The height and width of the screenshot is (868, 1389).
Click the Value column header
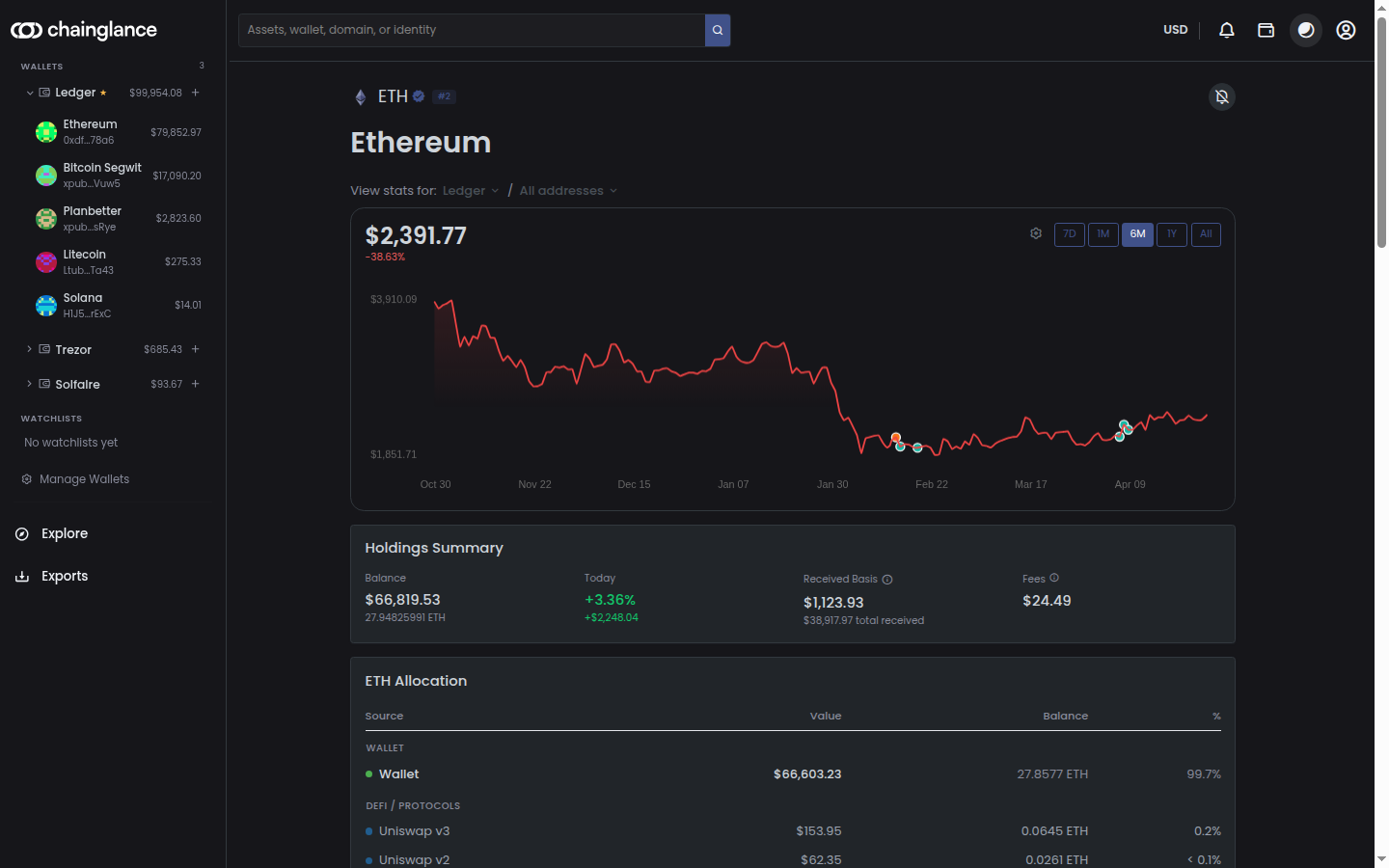click(826, 716)
